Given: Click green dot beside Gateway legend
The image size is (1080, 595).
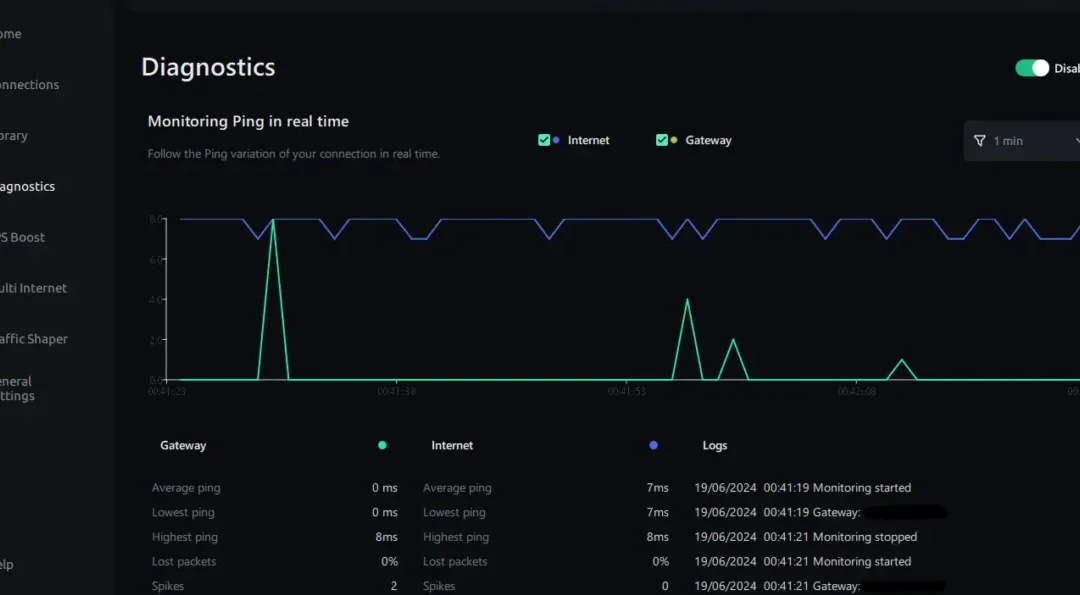Looking at the screenshot, I should click(674, 140).
